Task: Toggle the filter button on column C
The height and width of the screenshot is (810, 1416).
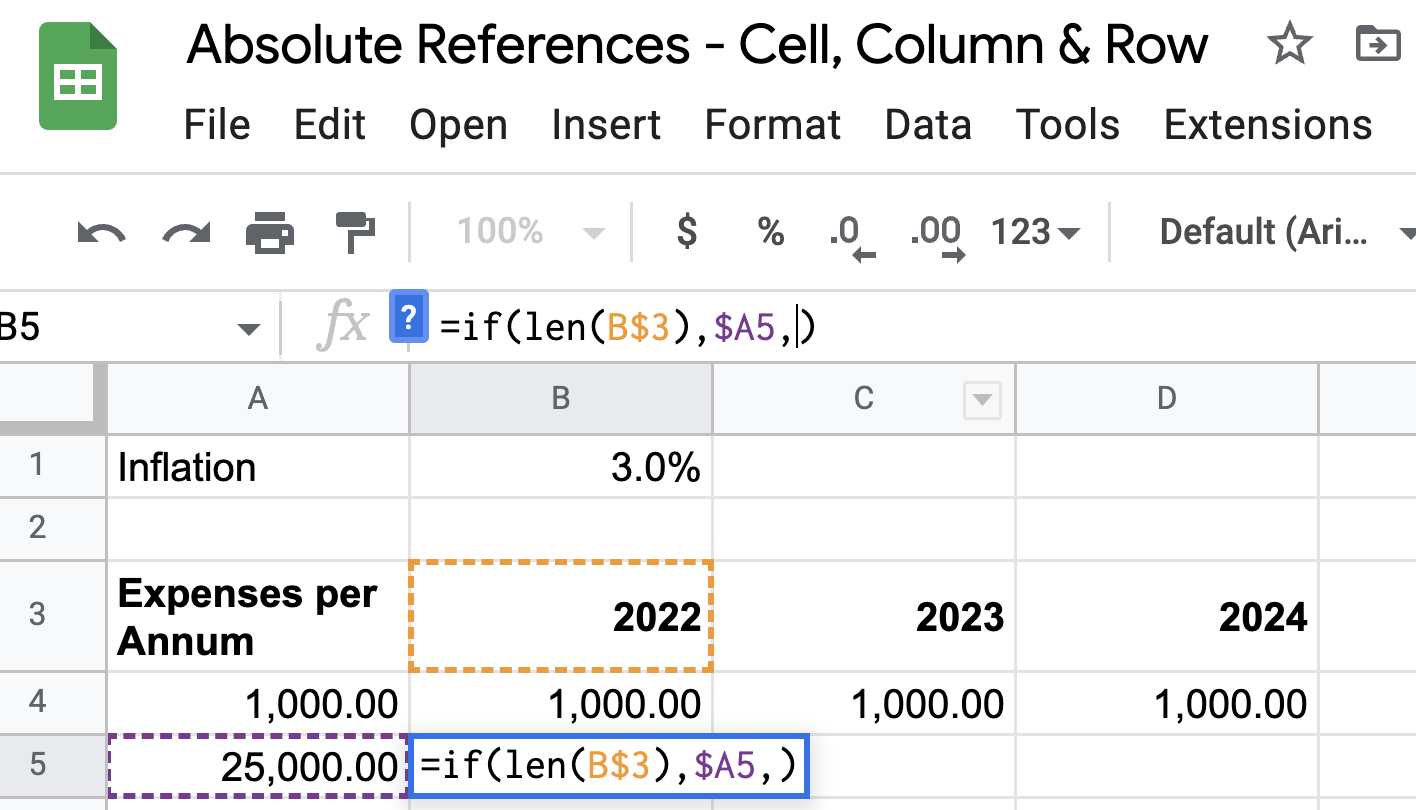Action: (982, 398)
